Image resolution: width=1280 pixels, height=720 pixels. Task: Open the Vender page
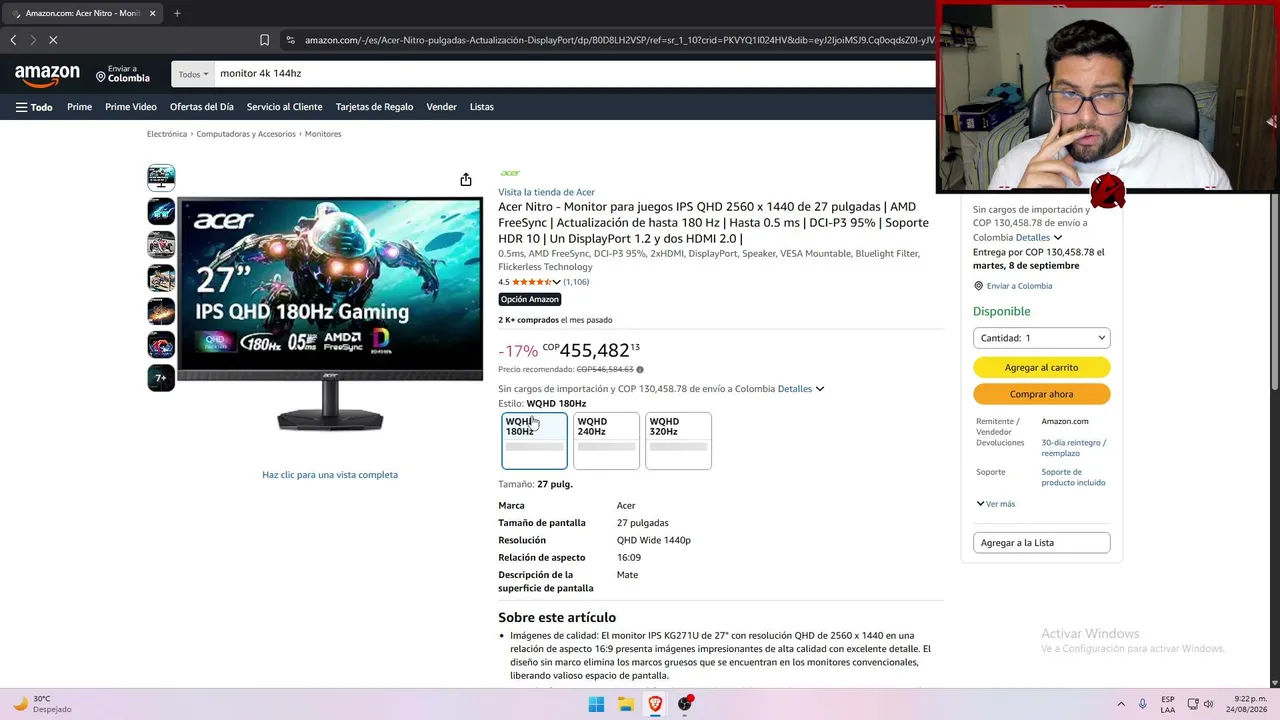(x=441, y=107)
